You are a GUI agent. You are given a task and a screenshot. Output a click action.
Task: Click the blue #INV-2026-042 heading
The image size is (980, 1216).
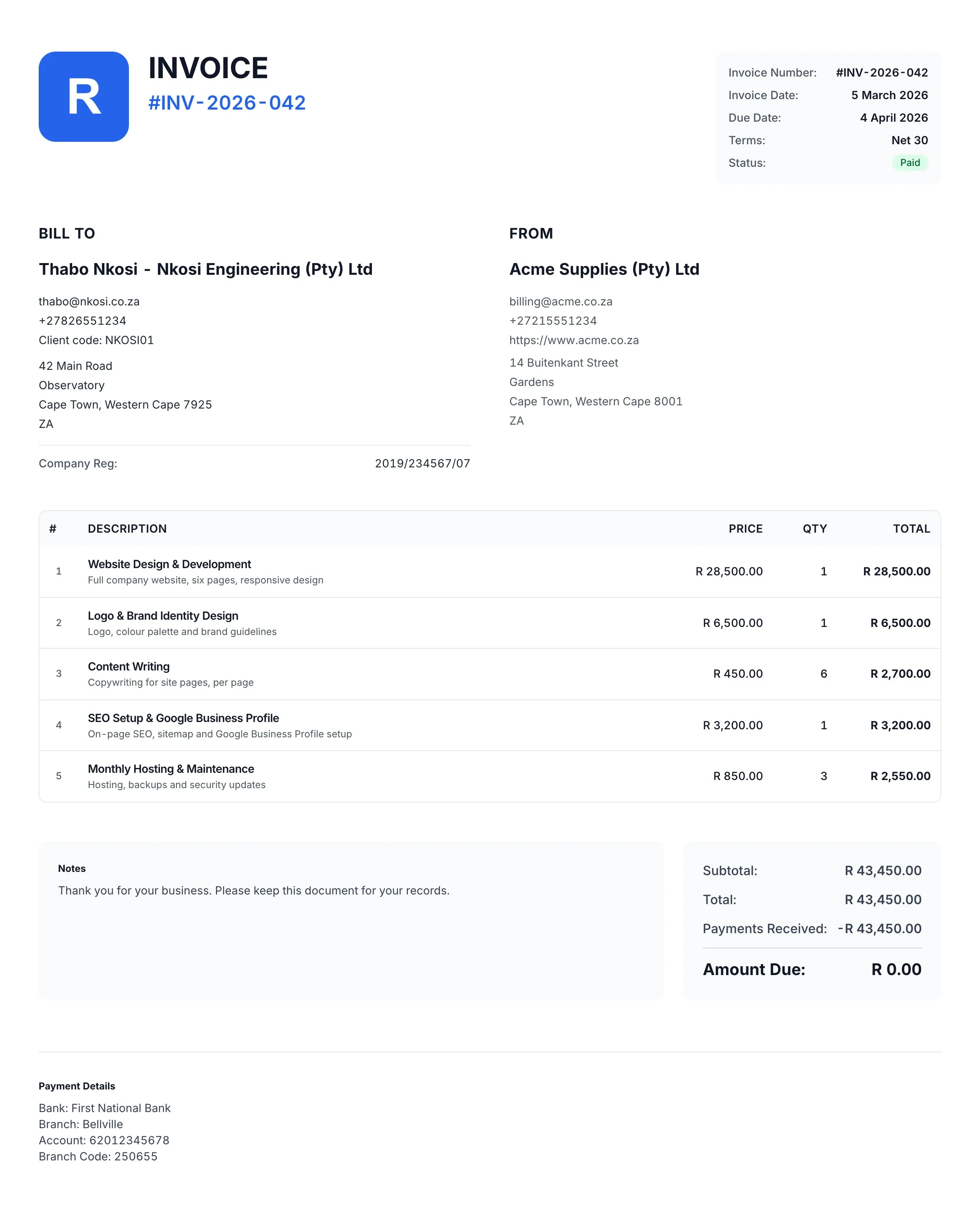click(227, 103)
